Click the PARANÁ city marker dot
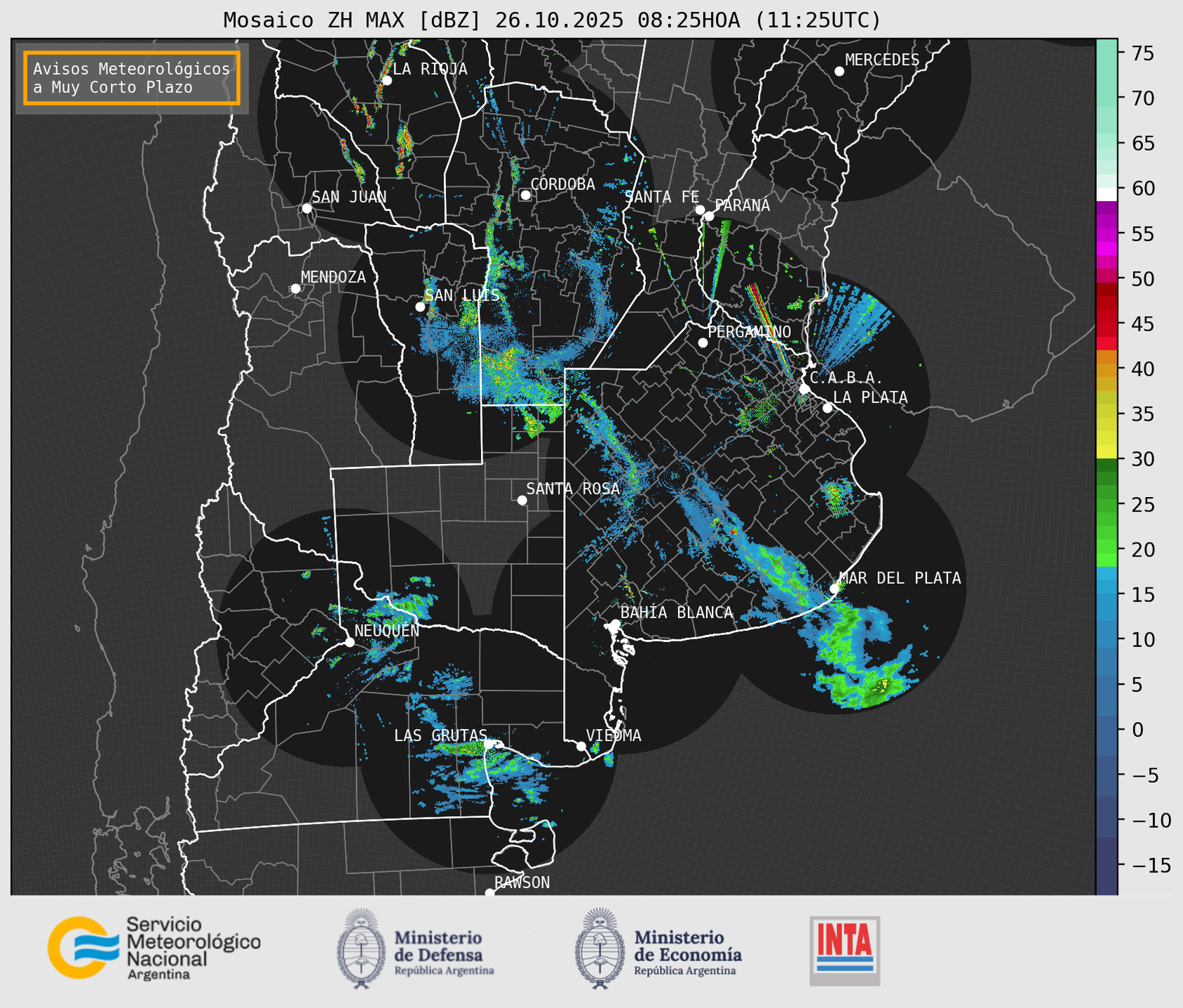 coord(709,216)
